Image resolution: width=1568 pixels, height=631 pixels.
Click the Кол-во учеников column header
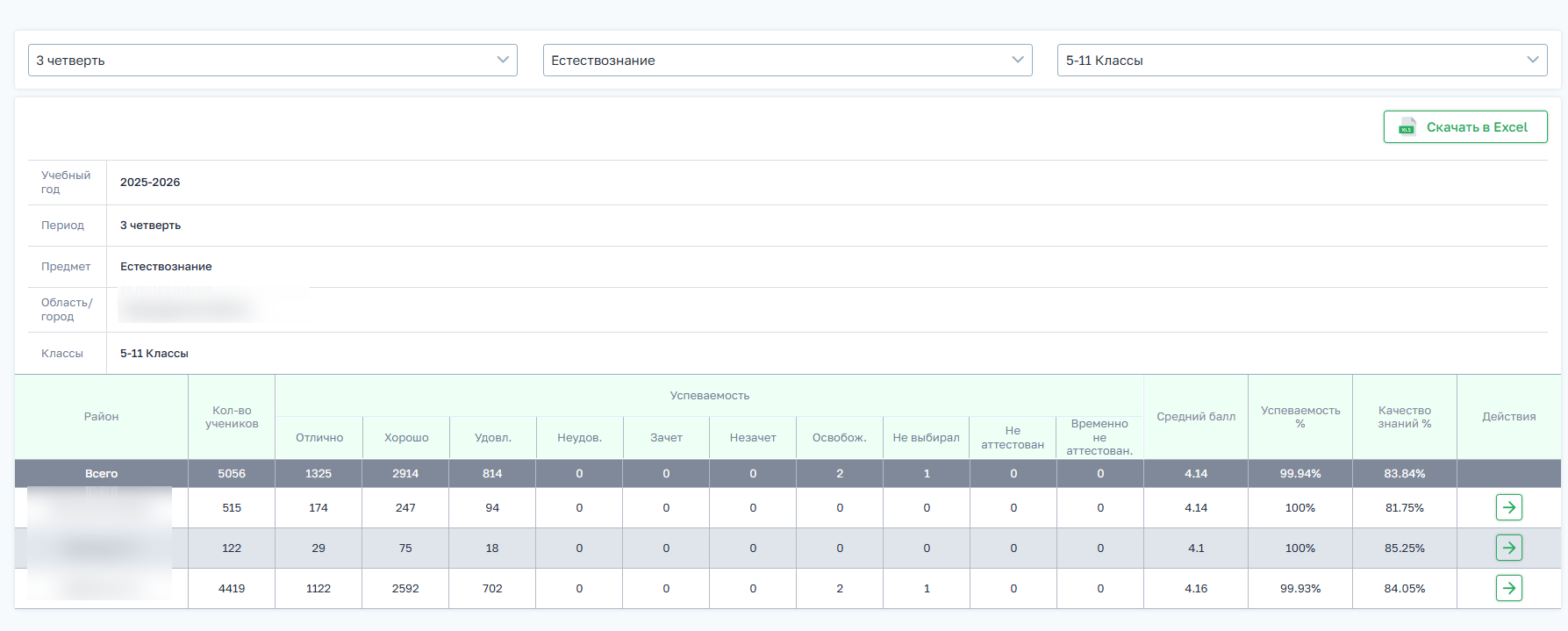tap(232, 417)
